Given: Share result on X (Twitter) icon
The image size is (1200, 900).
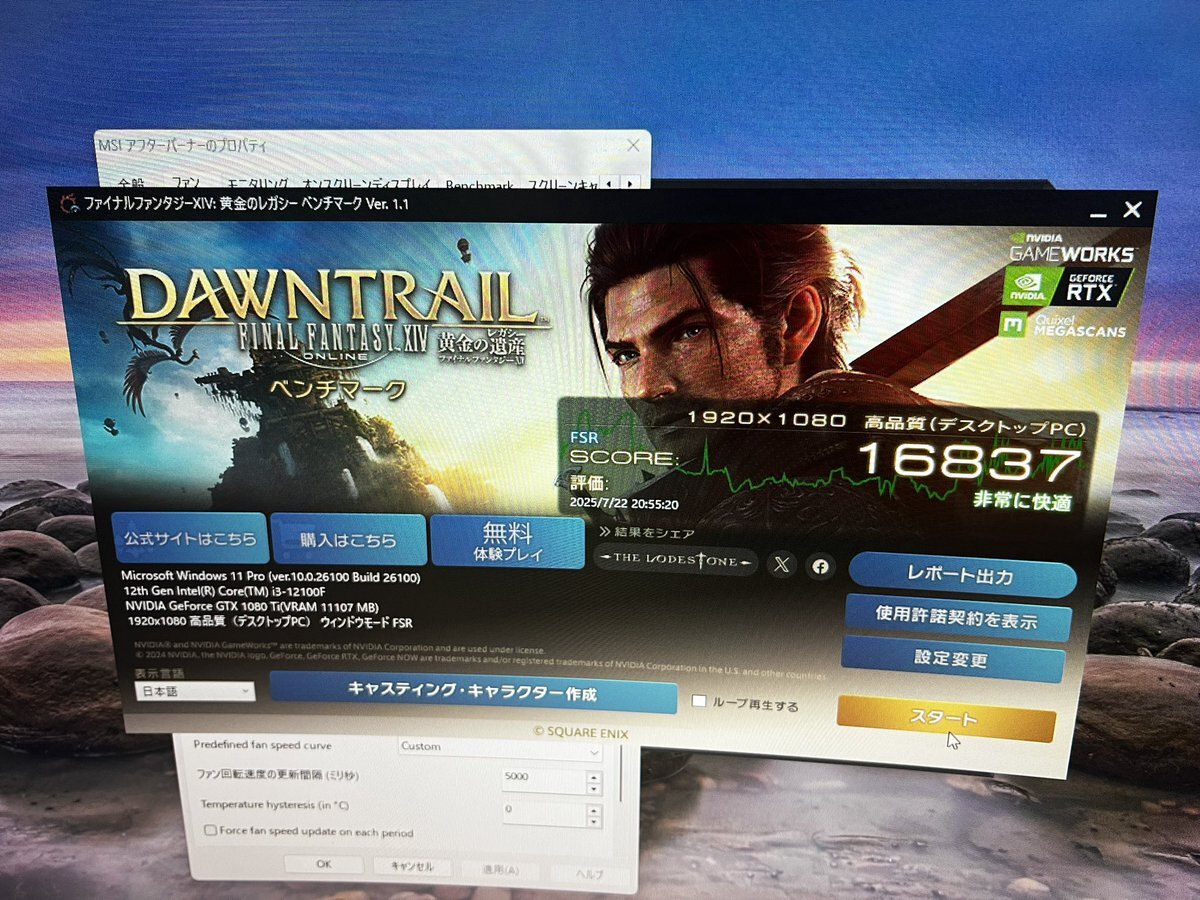Looking at the screenshot, I should pos(782,565).
